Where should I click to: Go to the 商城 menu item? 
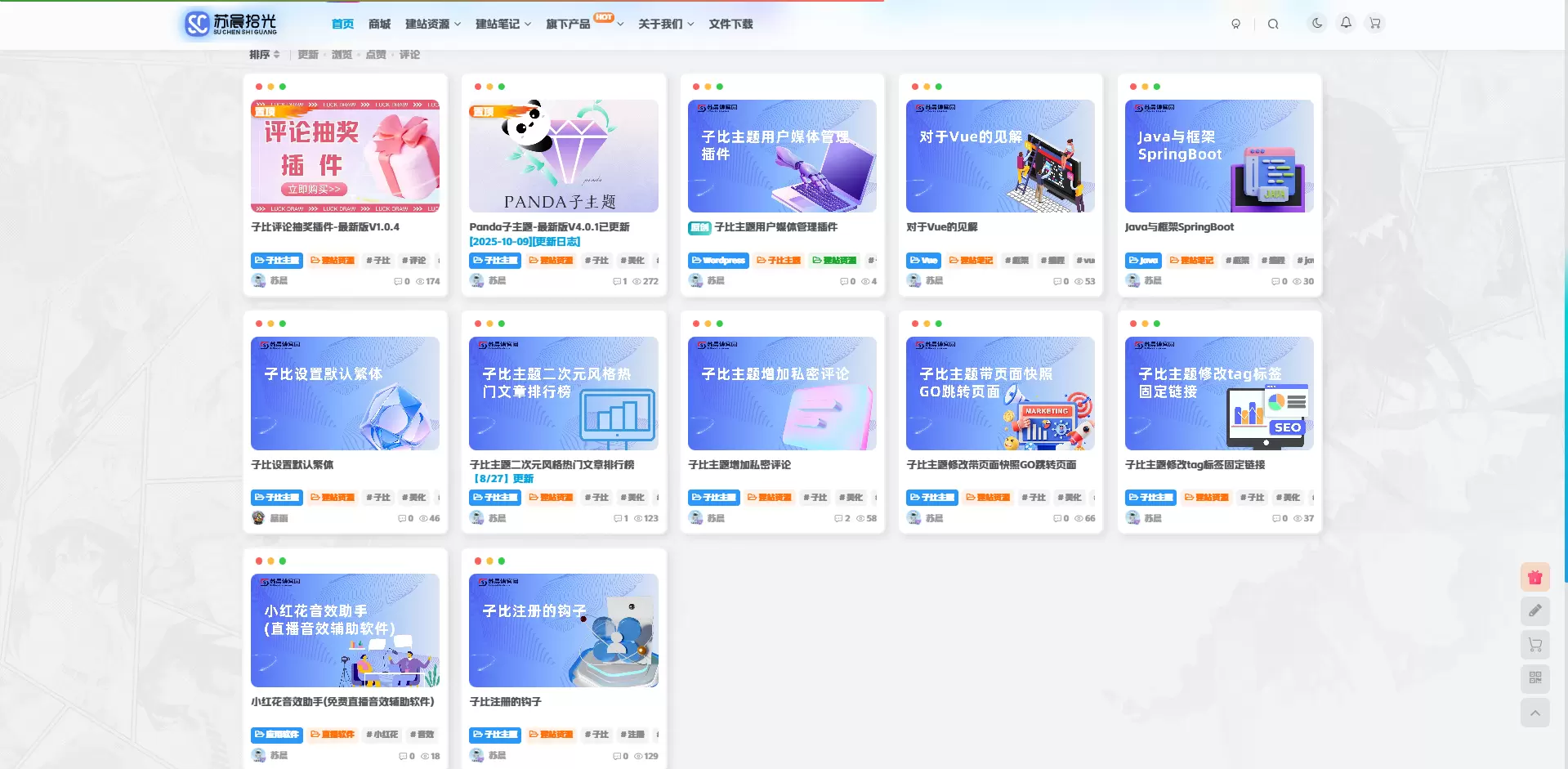[379, 24]
